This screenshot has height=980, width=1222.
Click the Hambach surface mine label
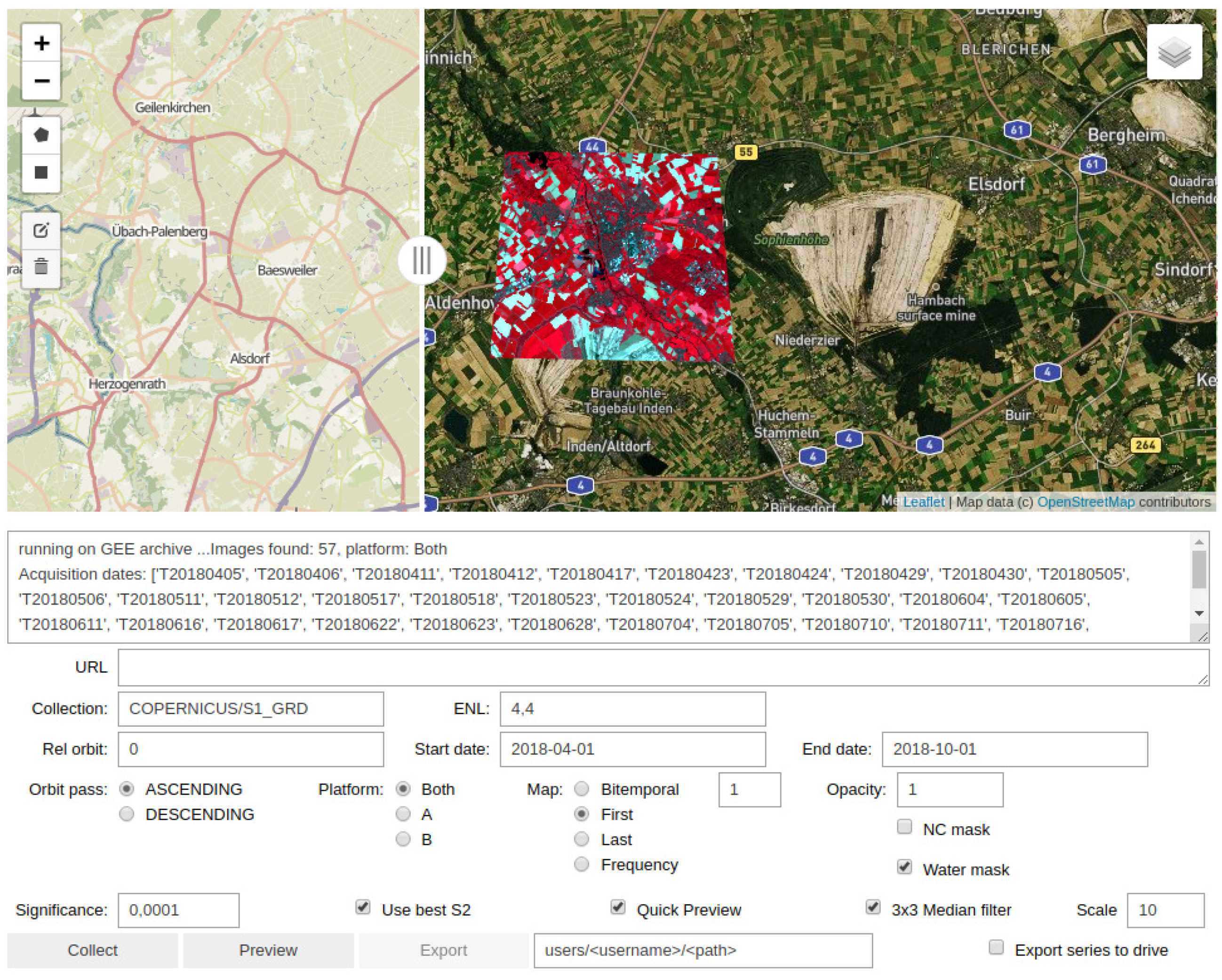tap(936, 308)
